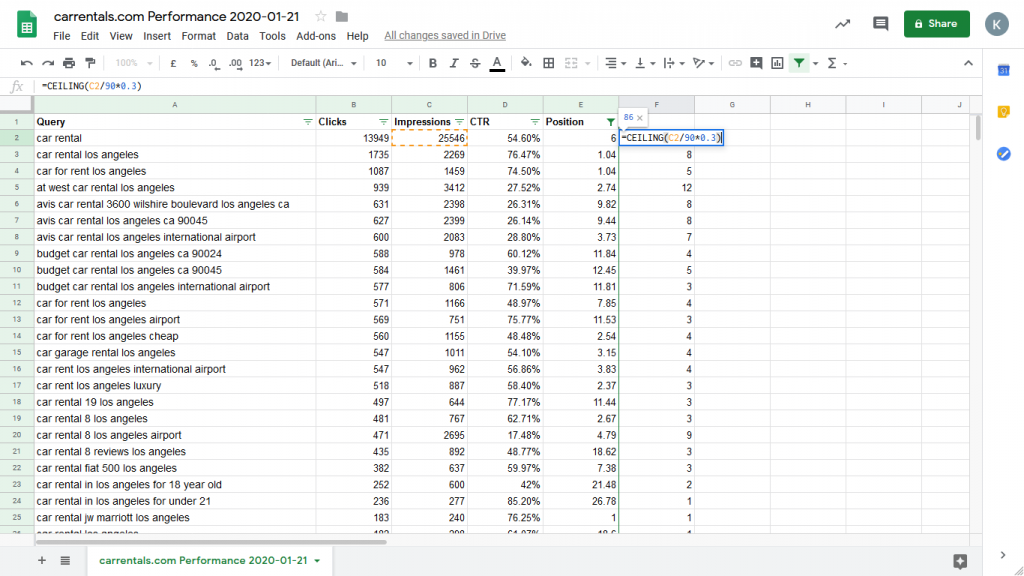Open carrentals.com Performance sheet tab menu arrow
Viewport: 1024px width, 576px height.
click(317, 561)
